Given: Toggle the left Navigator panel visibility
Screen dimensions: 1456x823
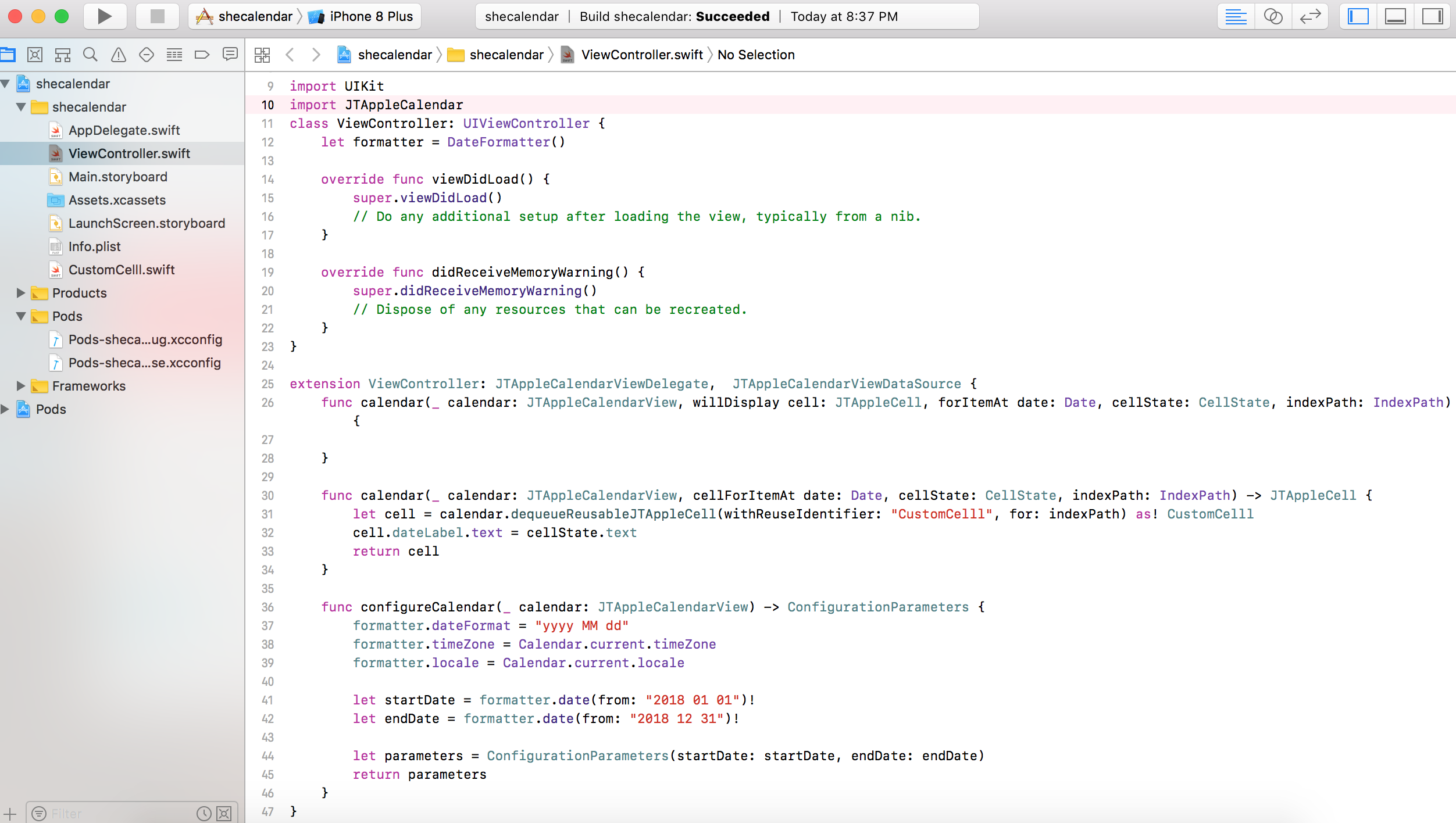Looking at the screenshot, I should pos(1358,16).
